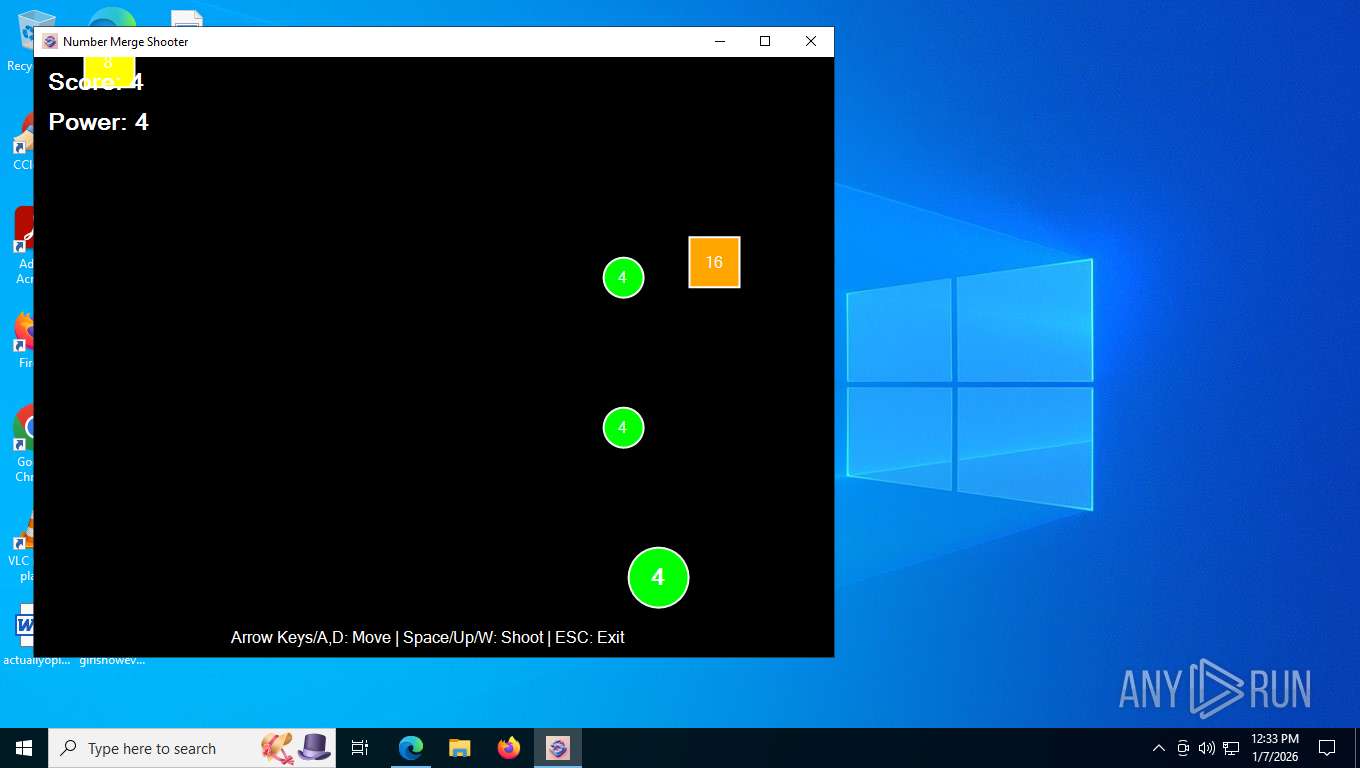The height and width of the screenshot is (768, 1360).
Task: Maximize the Number Merge Shooter window
Action: click(x=765, y=42)
